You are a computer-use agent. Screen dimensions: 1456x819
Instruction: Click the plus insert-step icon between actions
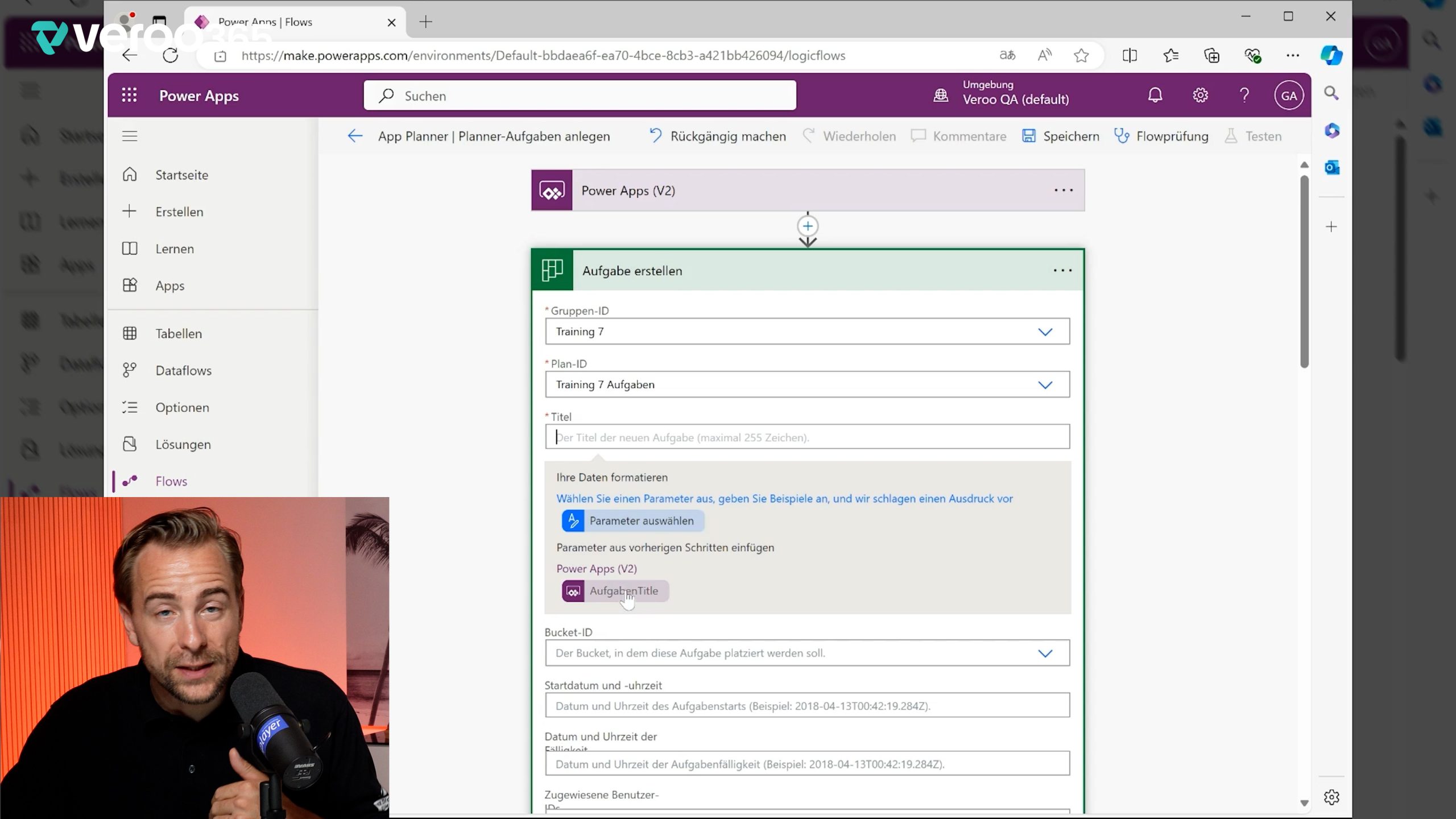pyautogui.click(x=808, y=226)
